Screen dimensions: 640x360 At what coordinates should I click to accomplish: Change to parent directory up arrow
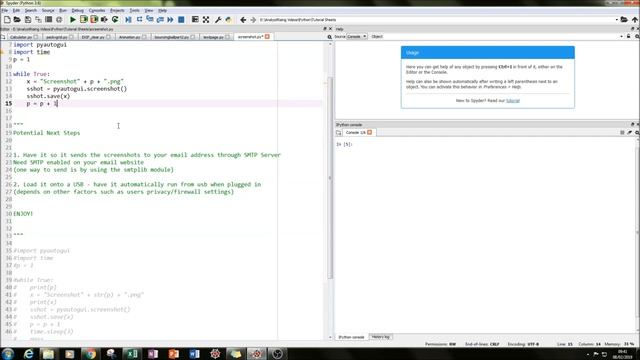point(635,20)
